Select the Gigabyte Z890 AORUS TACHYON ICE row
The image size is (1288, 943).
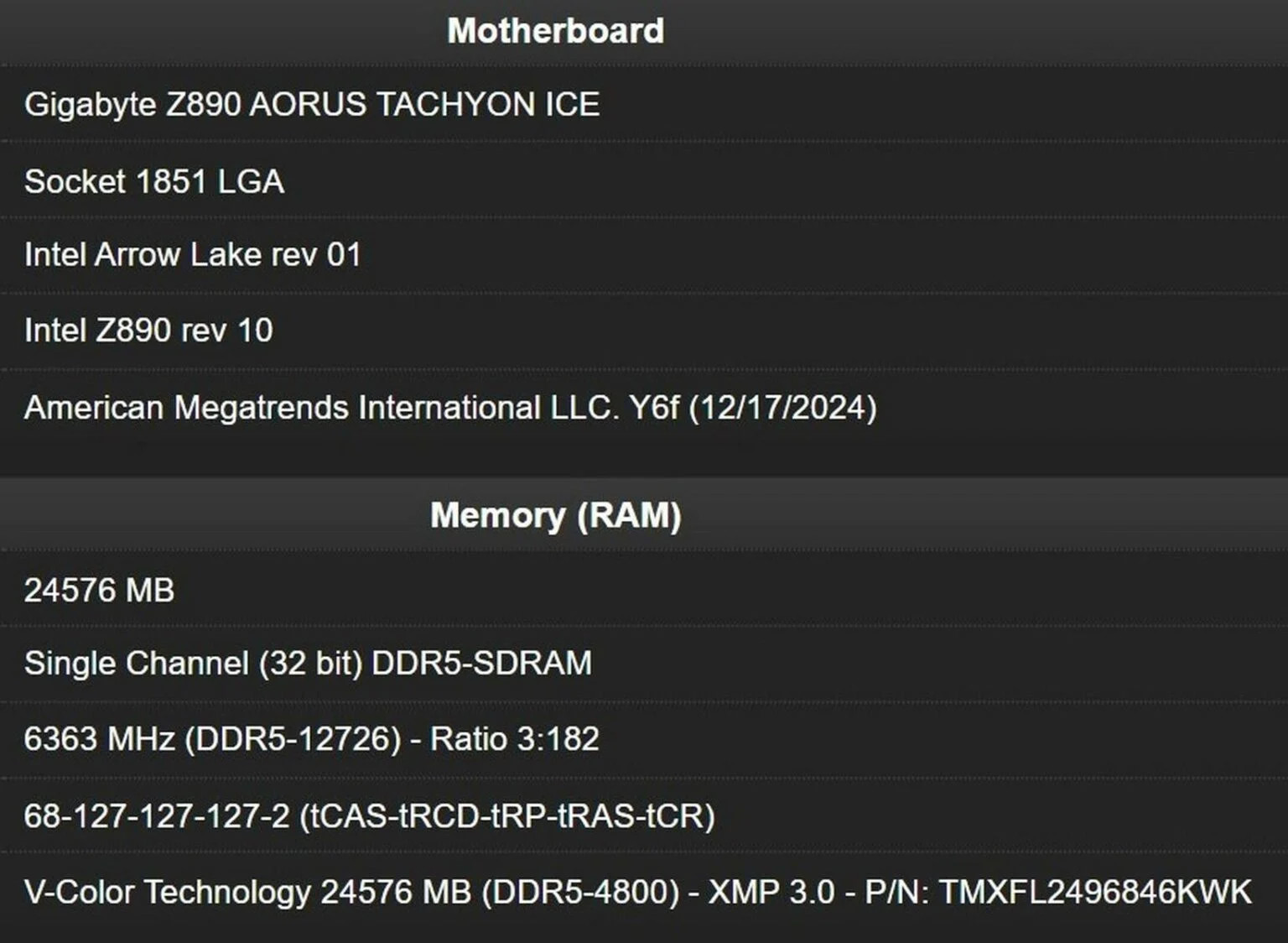[x=312, y=105]
